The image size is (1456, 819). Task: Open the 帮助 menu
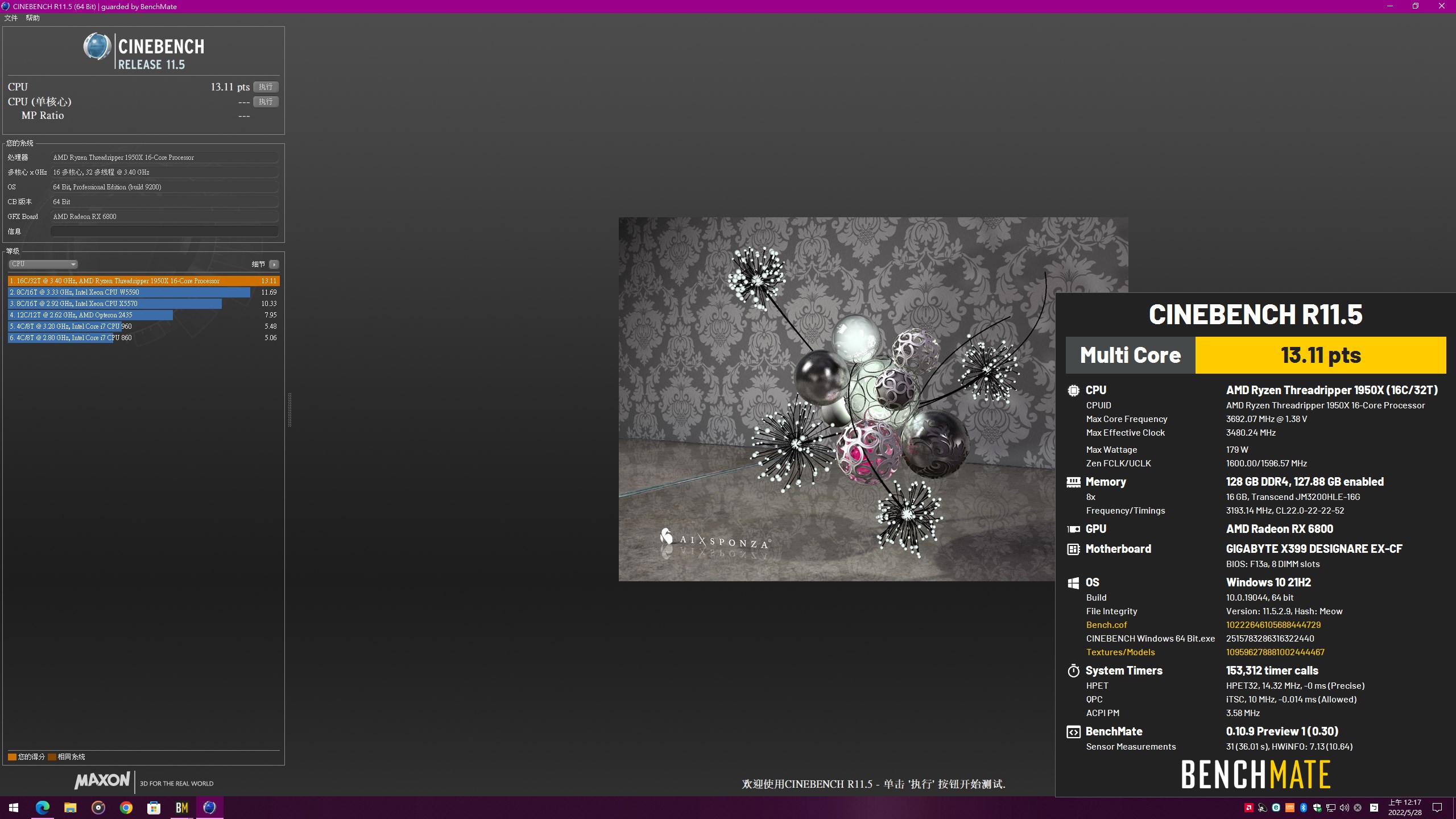click(32, 18)
